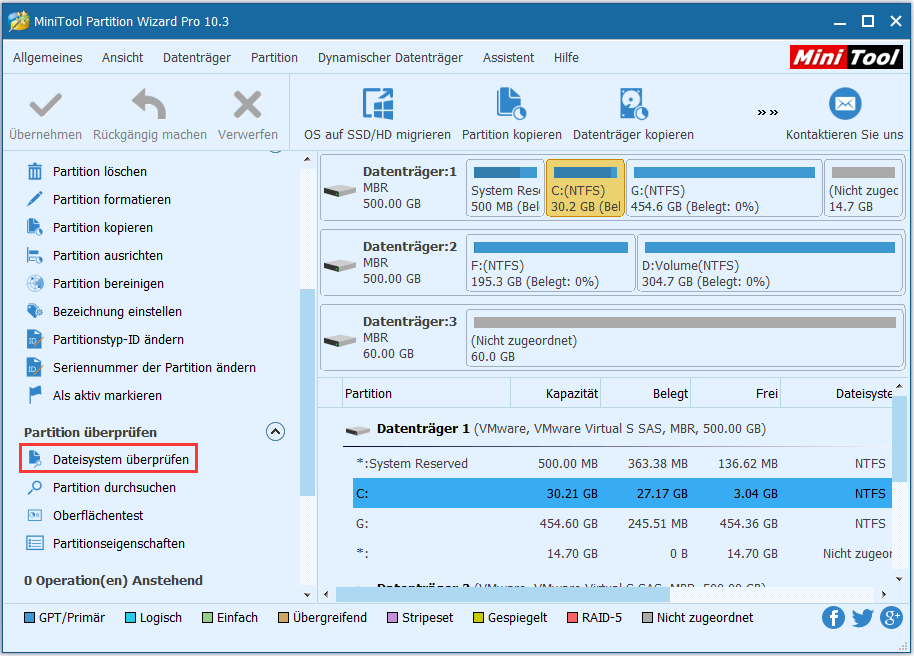Image resolution: width=914 pixels, height=656 pixels.
Task: Open the Google Plus share icon
Action: click(x=891, y=618)
